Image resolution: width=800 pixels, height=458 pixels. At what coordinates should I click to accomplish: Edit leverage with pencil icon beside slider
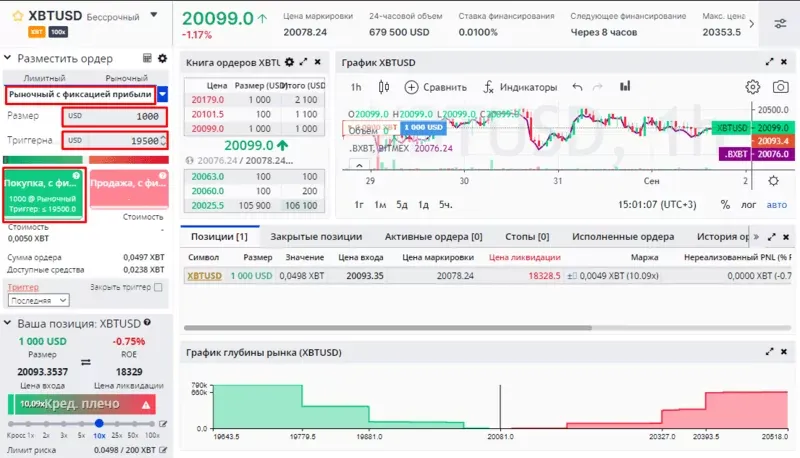[163, 423]
